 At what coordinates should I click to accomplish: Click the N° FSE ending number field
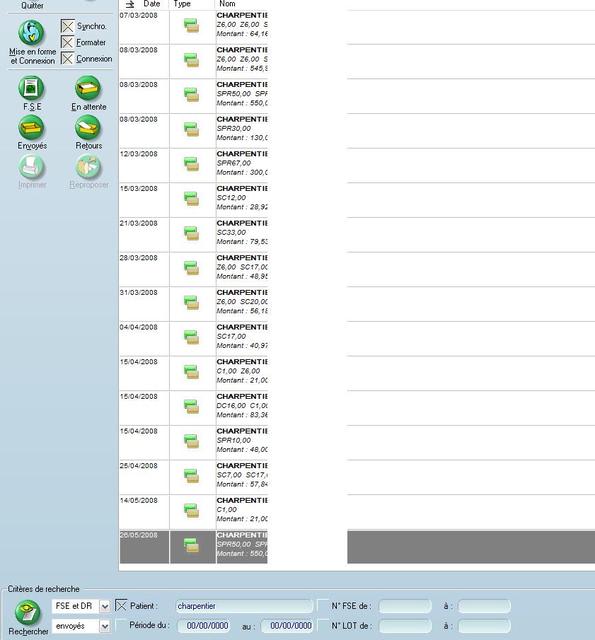(x=484, y=606)
